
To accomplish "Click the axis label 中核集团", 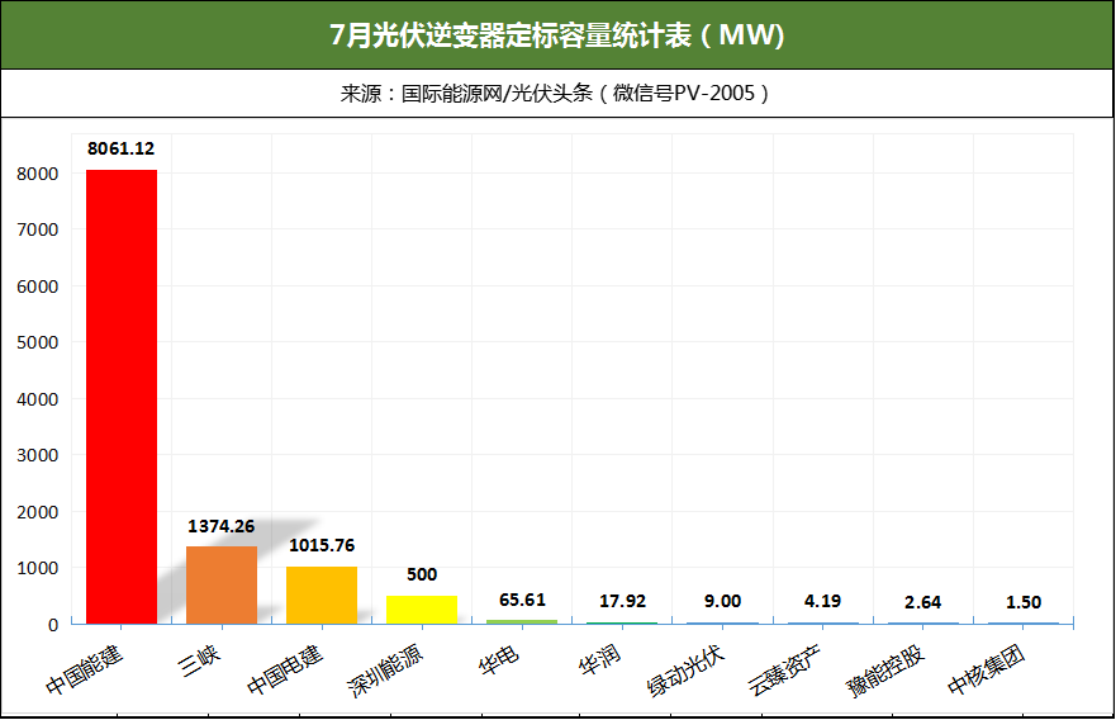I will pyautogui.click(x=986, y=669).
